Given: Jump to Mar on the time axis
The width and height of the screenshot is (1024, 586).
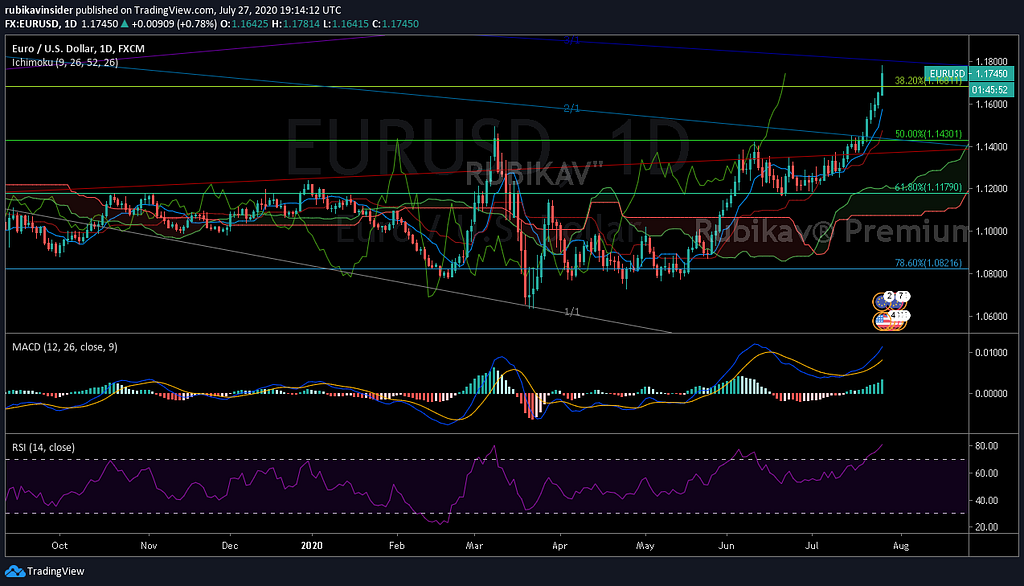Looking at the screenshot, I should pos(475,545).
